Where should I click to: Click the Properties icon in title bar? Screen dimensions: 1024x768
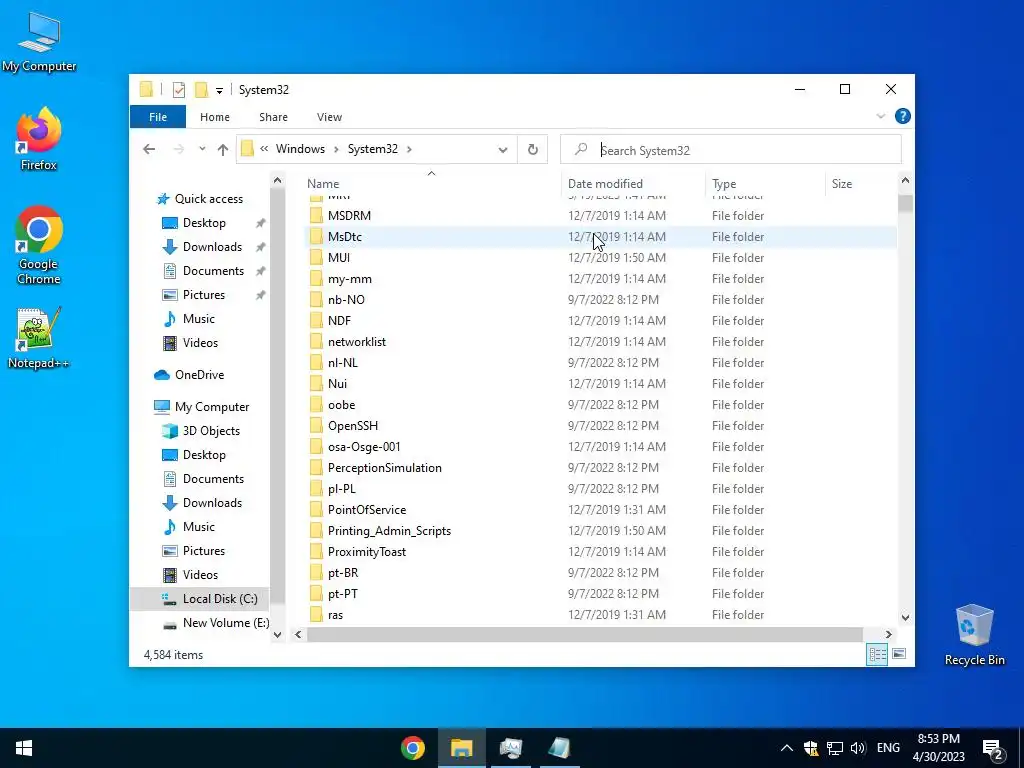(178, 90)
